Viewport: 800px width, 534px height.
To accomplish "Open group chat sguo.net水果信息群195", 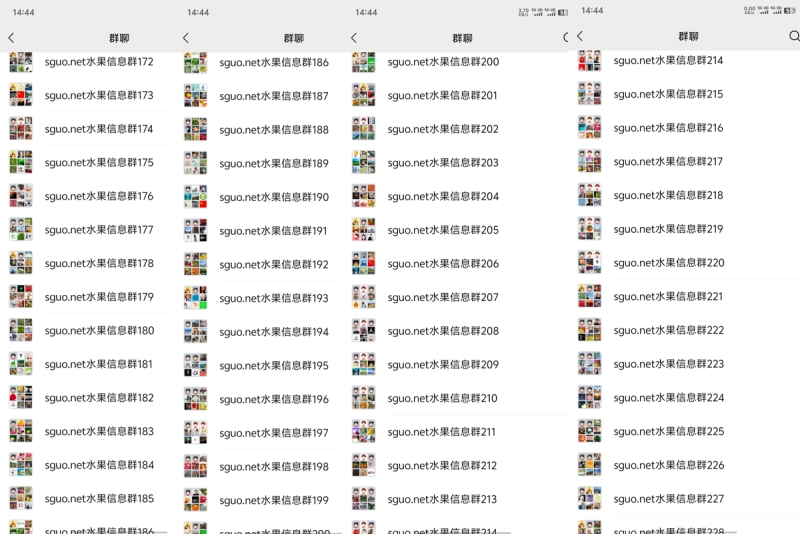I will point(262,365).
